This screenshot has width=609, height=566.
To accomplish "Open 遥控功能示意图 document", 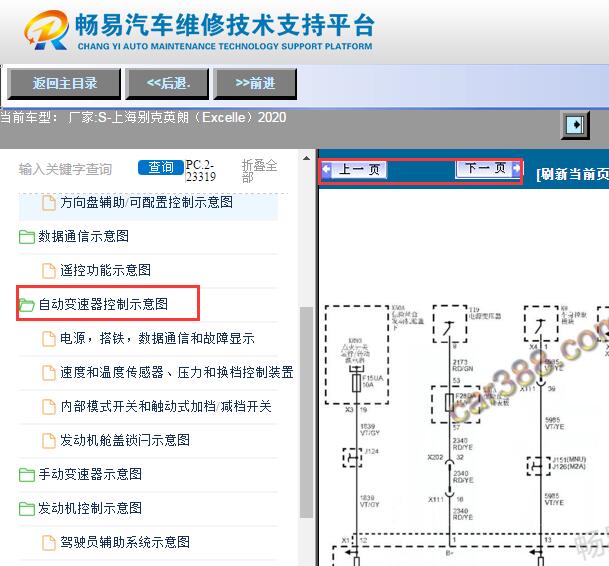I will [106, 270].
